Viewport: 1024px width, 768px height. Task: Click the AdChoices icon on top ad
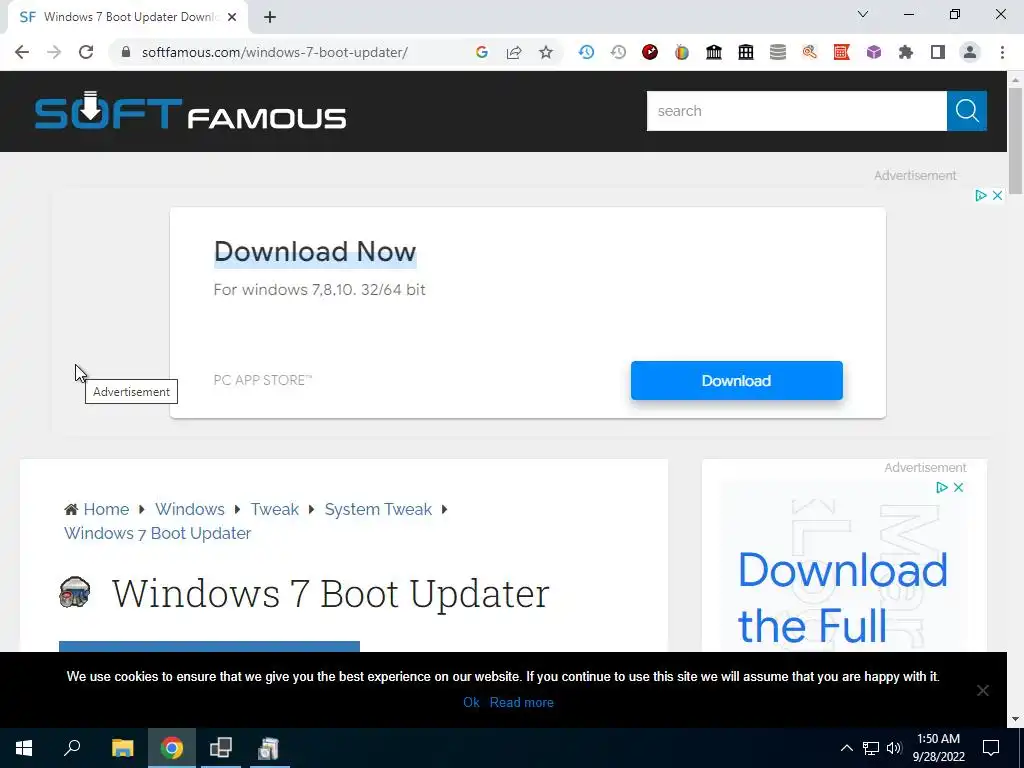tap(980, 195)
